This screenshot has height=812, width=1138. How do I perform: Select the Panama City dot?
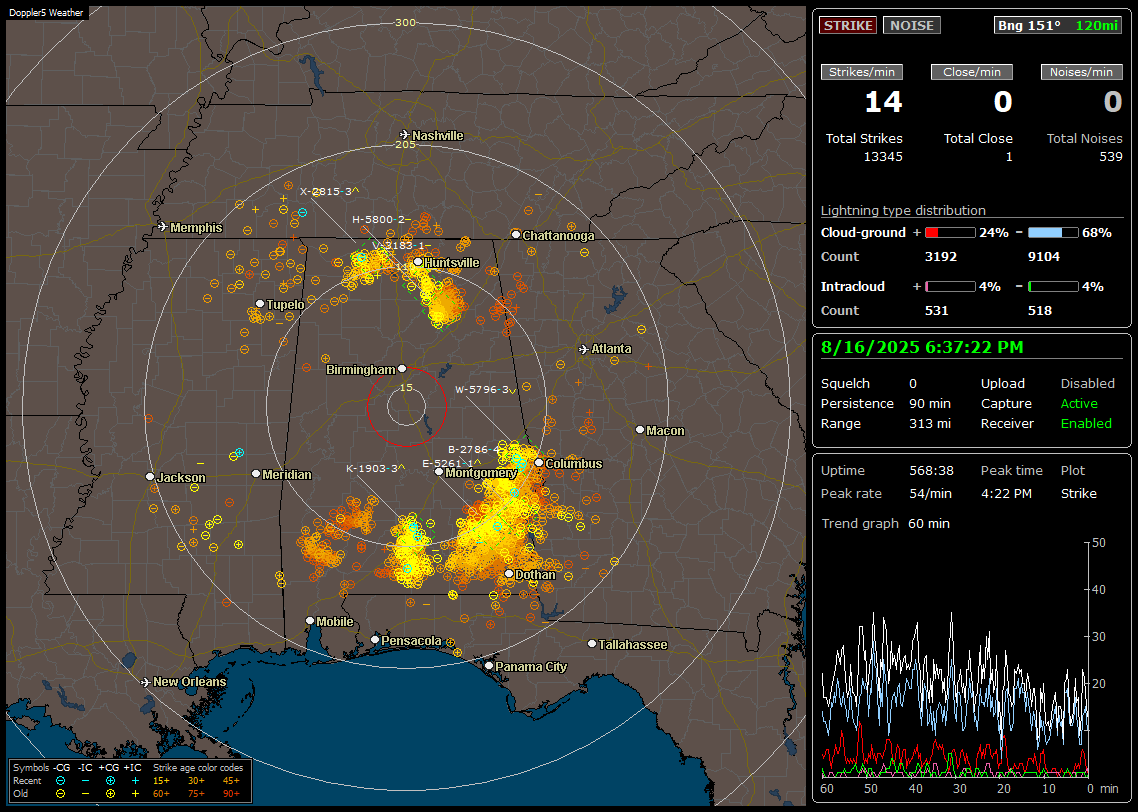[489, 665]
